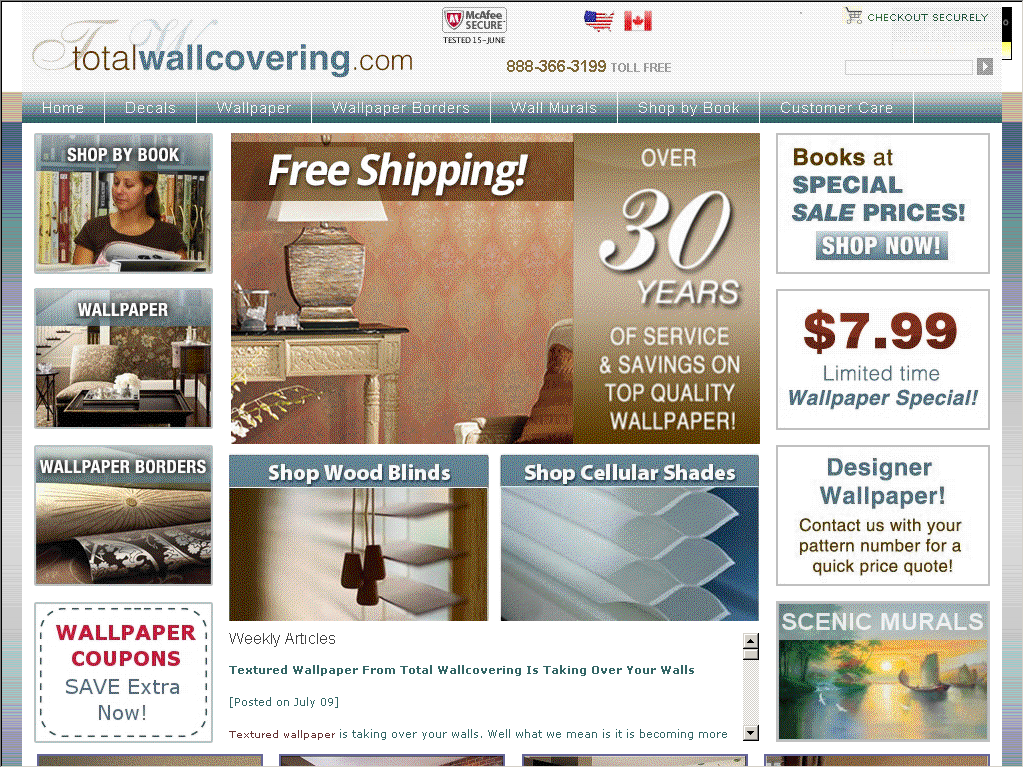
Task: Click articles scrollbar down arrow
Action: click(751, 733)
